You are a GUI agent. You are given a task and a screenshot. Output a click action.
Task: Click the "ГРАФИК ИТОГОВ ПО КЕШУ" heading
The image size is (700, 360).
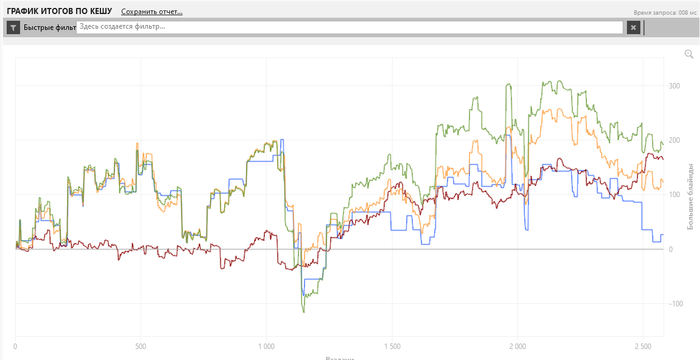click(59, 11)
